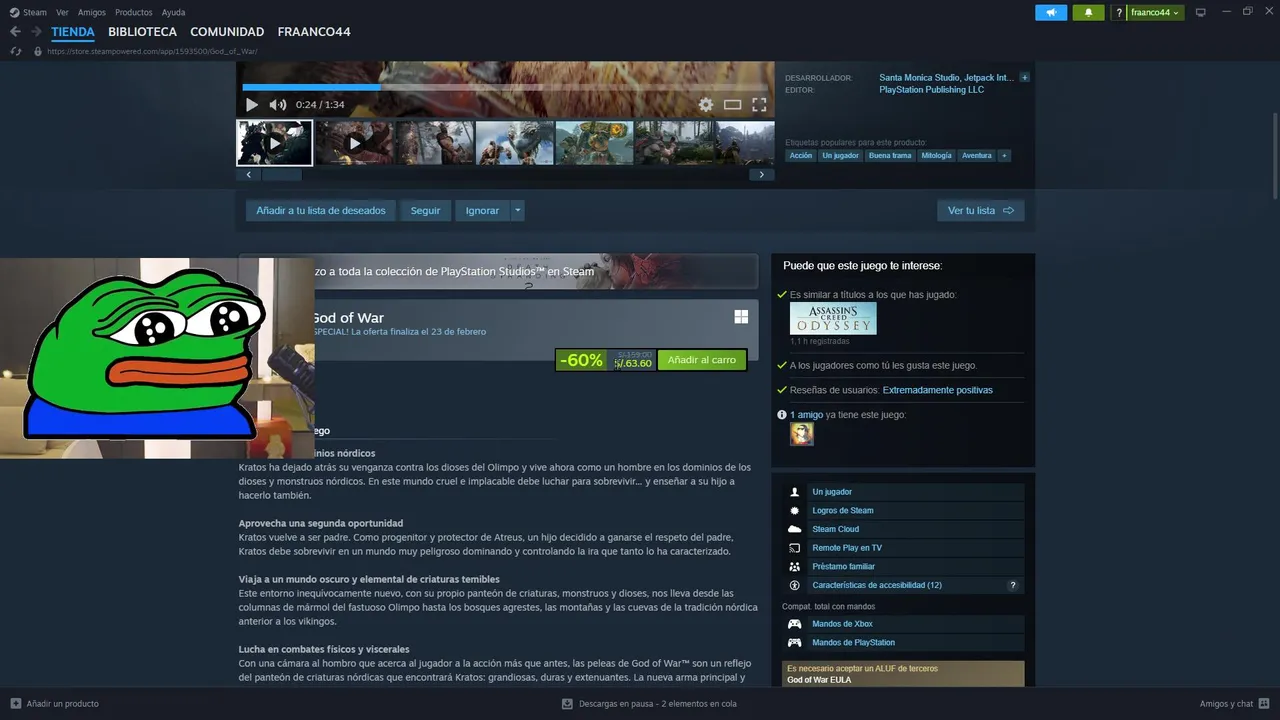The width and height of the screenshot is (1280, 720).
Task: Click Un jugador feature row
Action: tap(903, 492)
